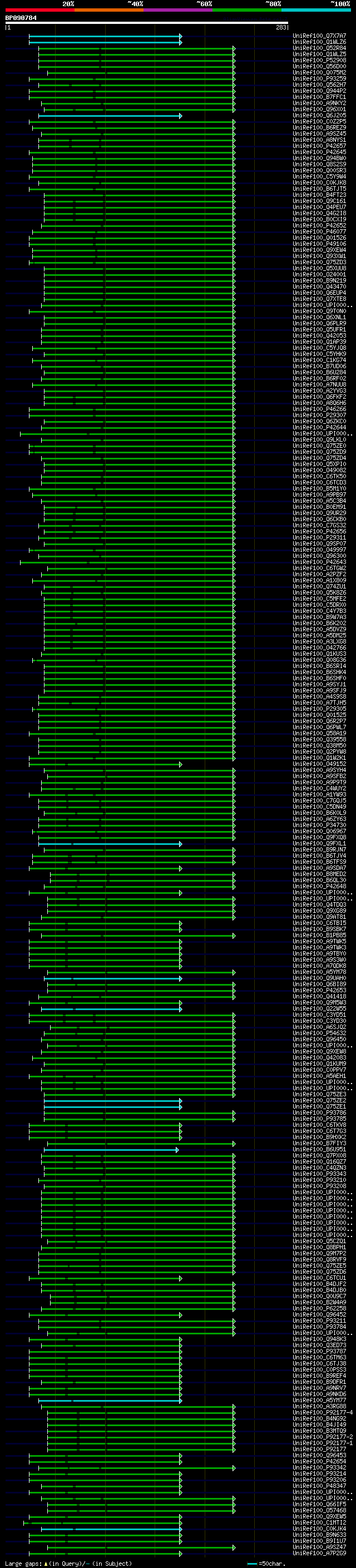Open hit UniRef100_A9NKY2
Viewport: 356px width, 1568px height.
coord(319,103)
